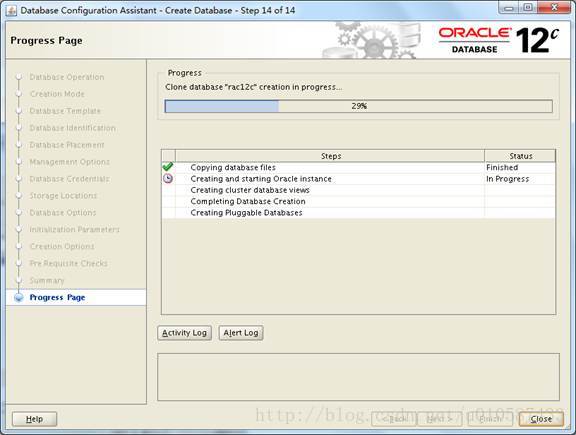
Task: Click the empty message box below the log buttons
Action: [359, 377]
